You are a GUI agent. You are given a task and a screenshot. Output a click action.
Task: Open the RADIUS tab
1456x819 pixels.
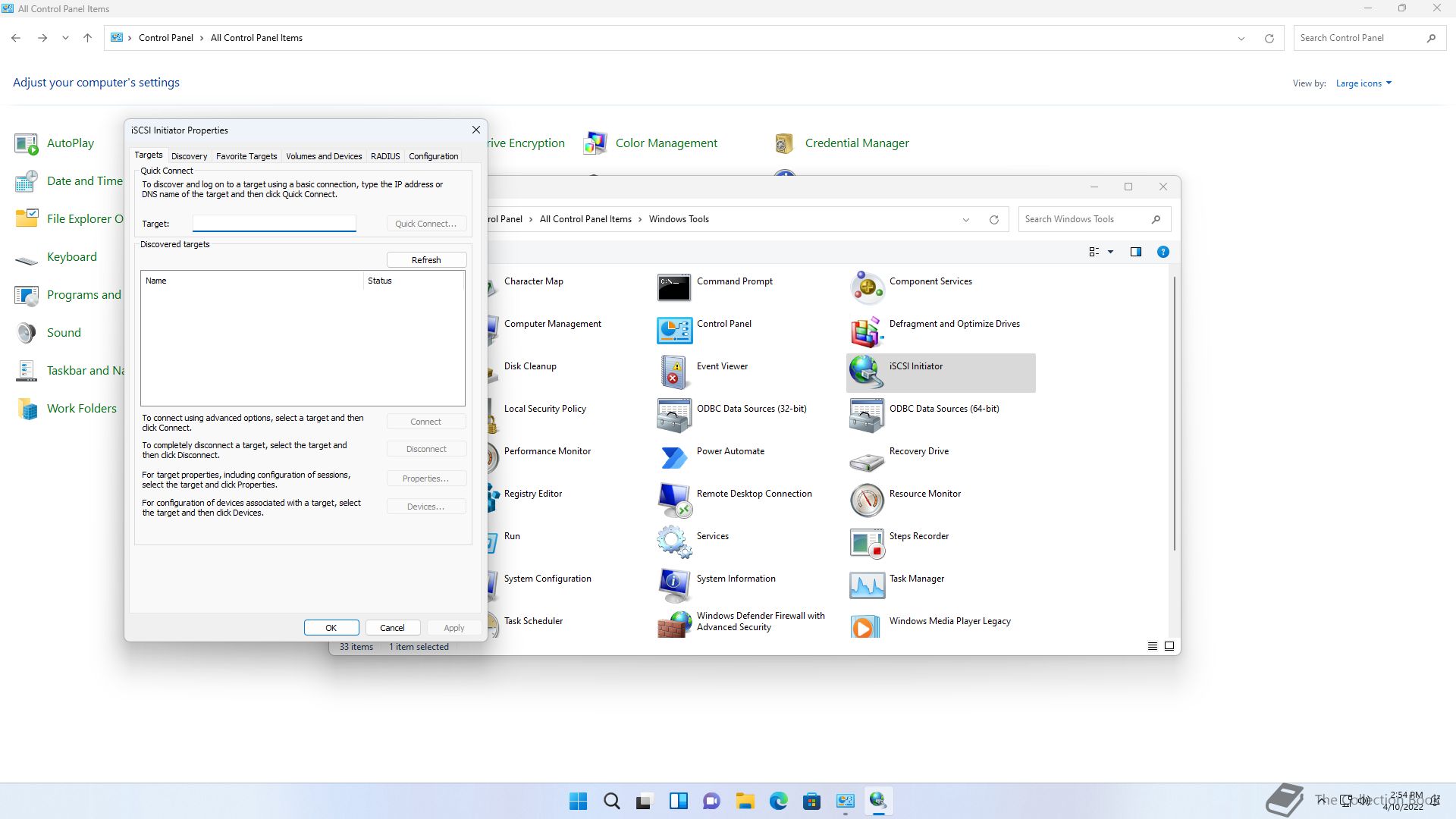(385, 156)
